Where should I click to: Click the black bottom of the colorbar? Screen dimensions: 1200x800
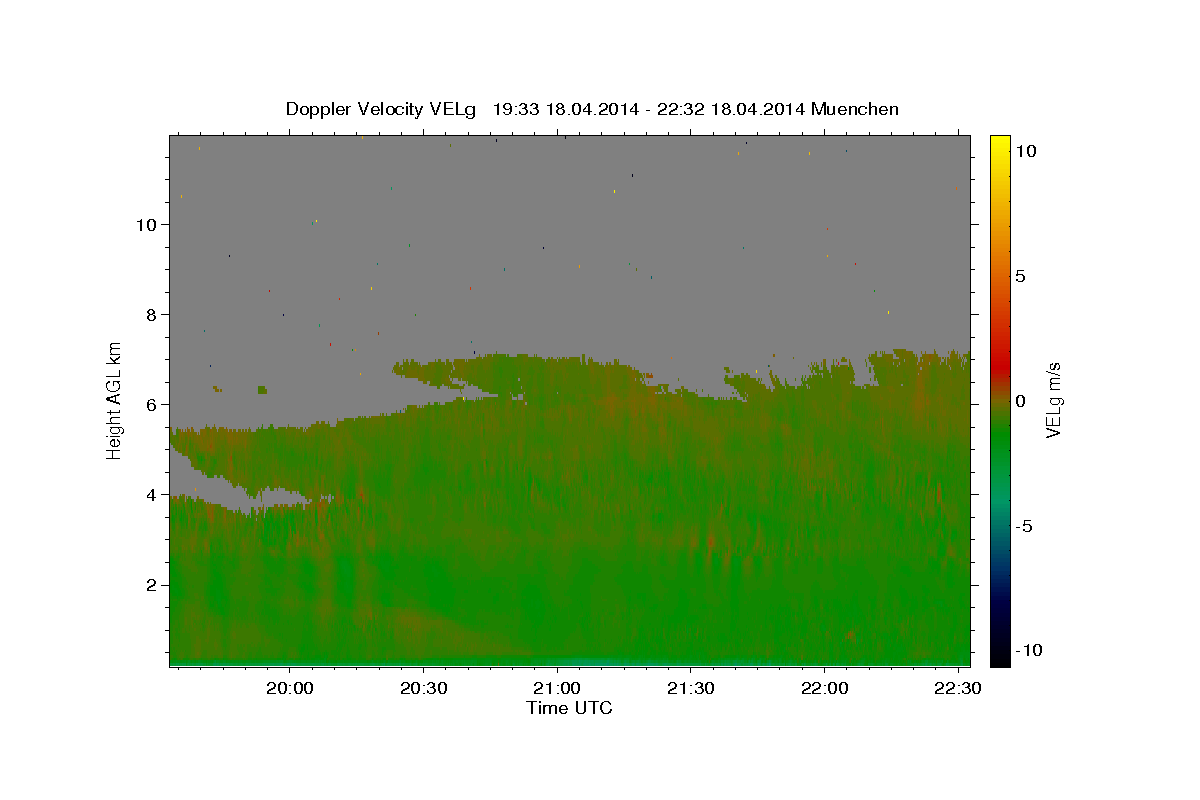point(1000,655)
